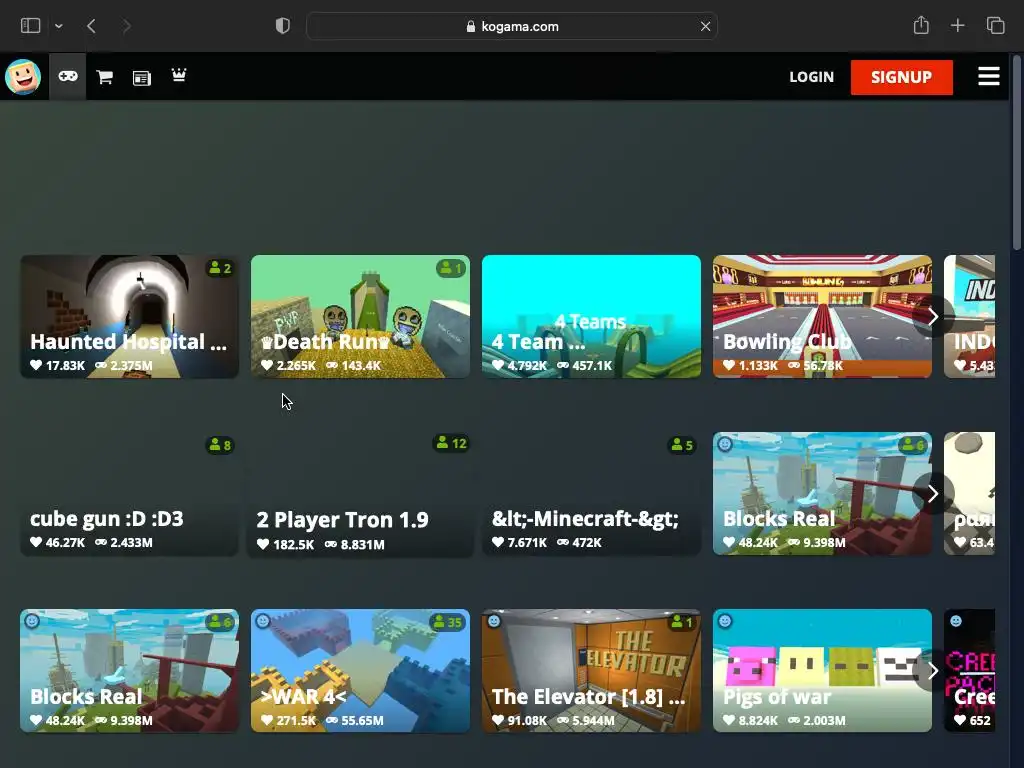The image size is (1024, 768).
Task: Click smiley badge on The Elevator card
Action: click(494, 621)
